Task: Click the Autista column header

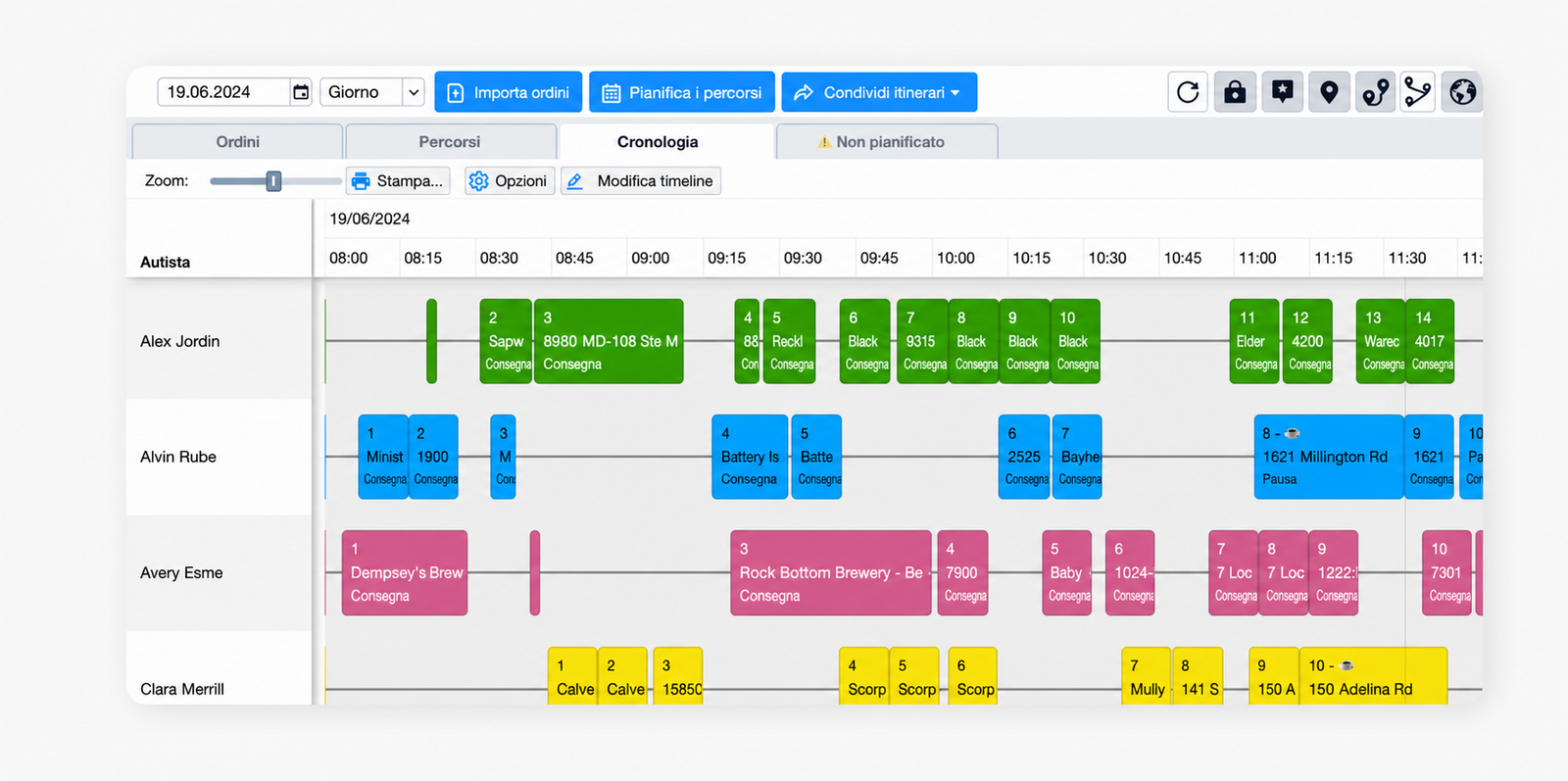Action: point(166,262)
